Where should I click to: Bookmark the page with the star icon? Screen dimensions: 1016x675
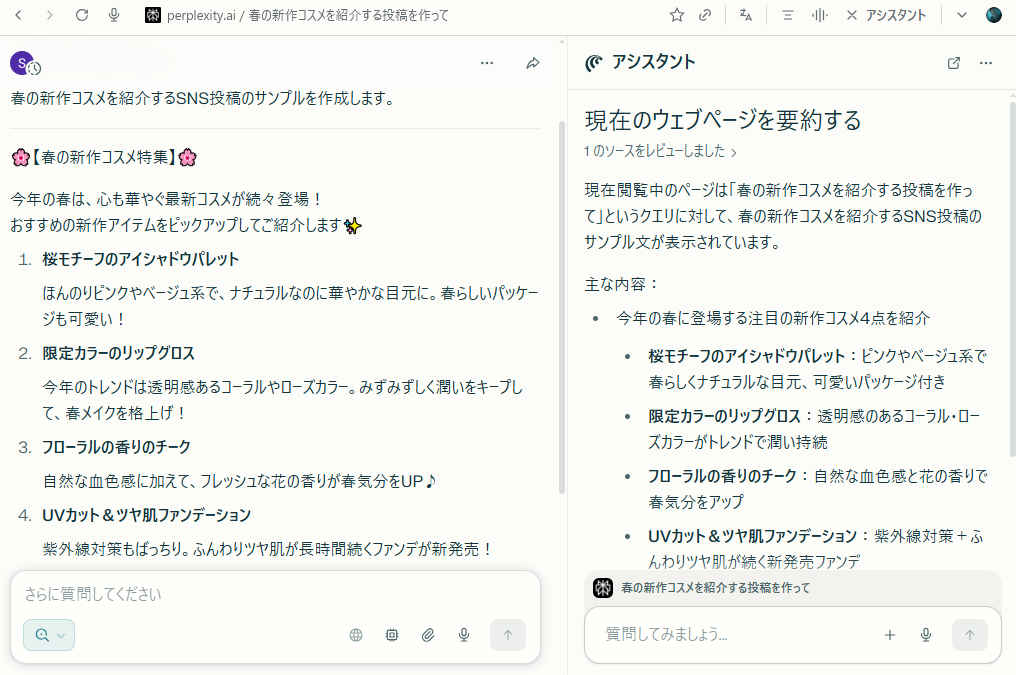click(x=676, y=14)
